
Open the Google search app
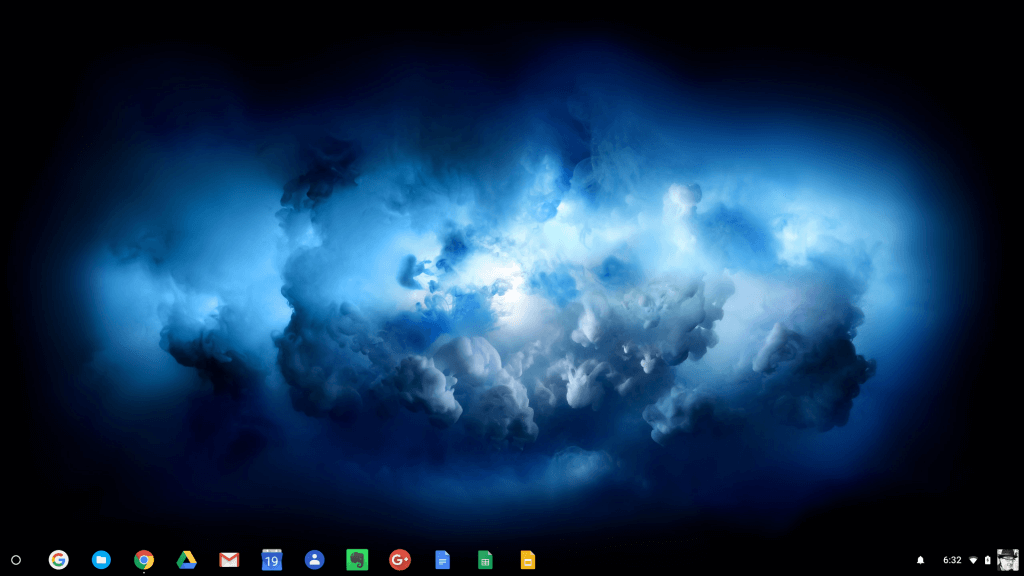click(59, 560)
